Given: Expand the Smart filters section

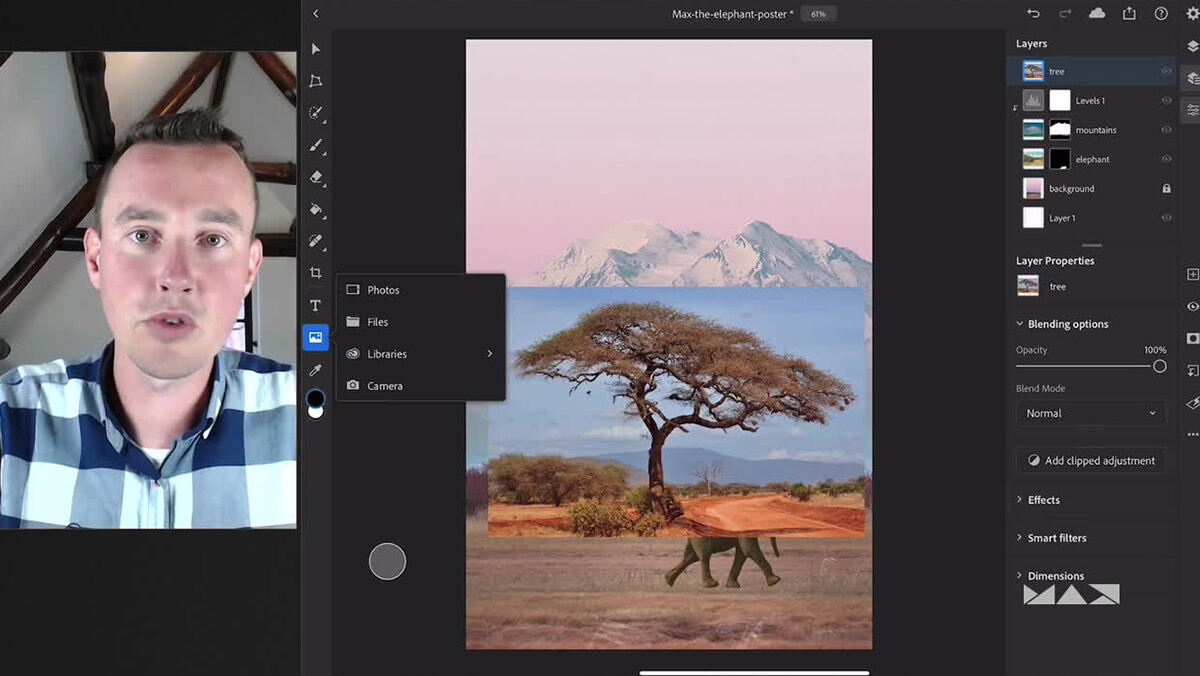Looking at the screenshot, I should pyautogui.click(x=1056, y=538).
